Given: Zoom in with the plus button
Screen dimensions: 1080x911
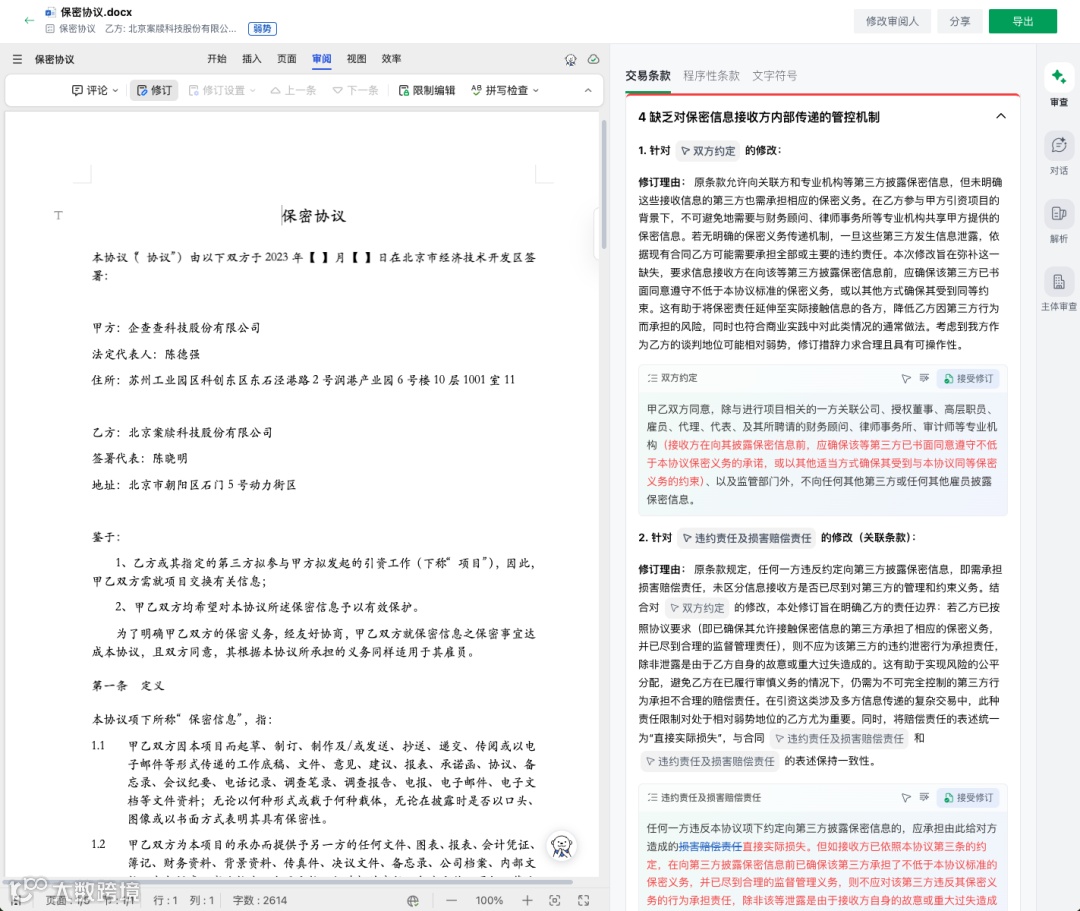Looking at the screenshot, I should pyautogui.click(x=527, y=901).
